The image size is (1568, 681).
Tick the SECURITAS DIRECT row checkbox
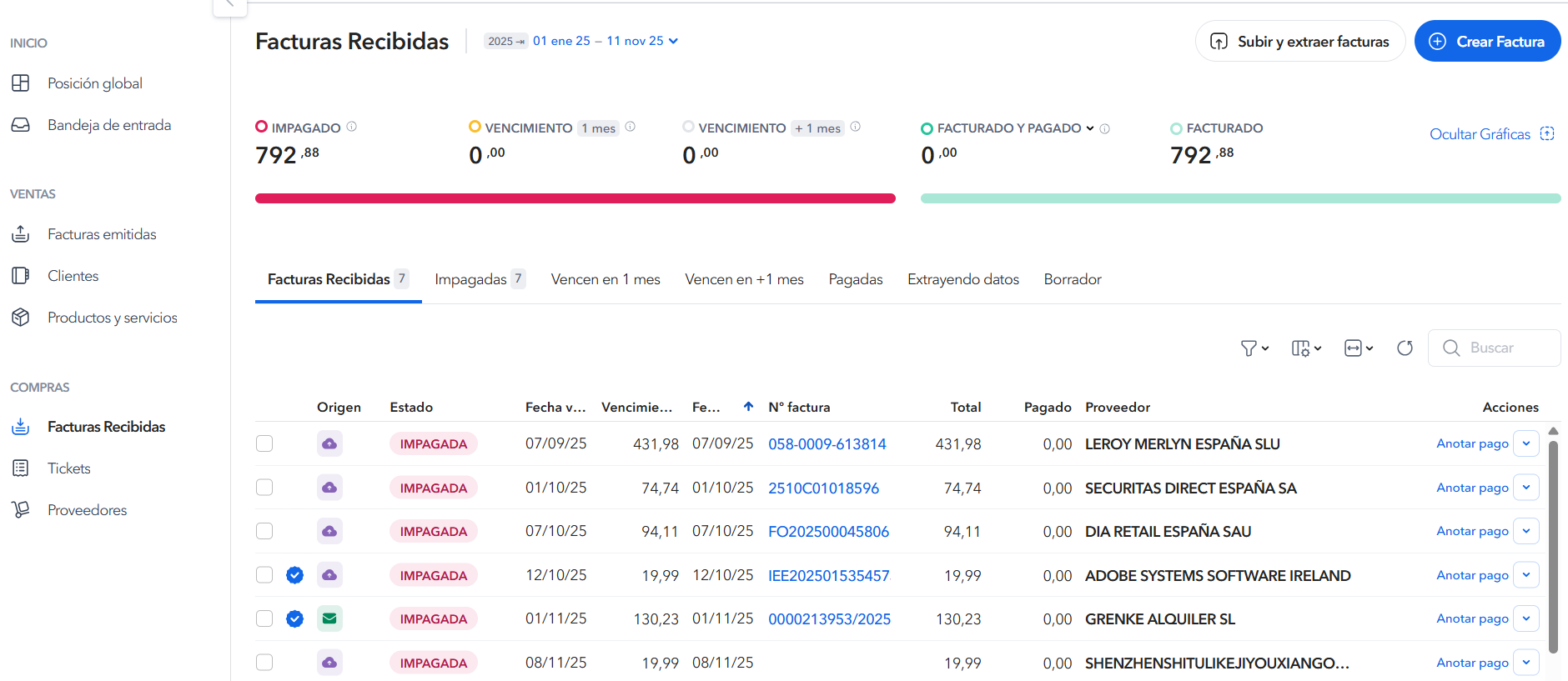264,488
